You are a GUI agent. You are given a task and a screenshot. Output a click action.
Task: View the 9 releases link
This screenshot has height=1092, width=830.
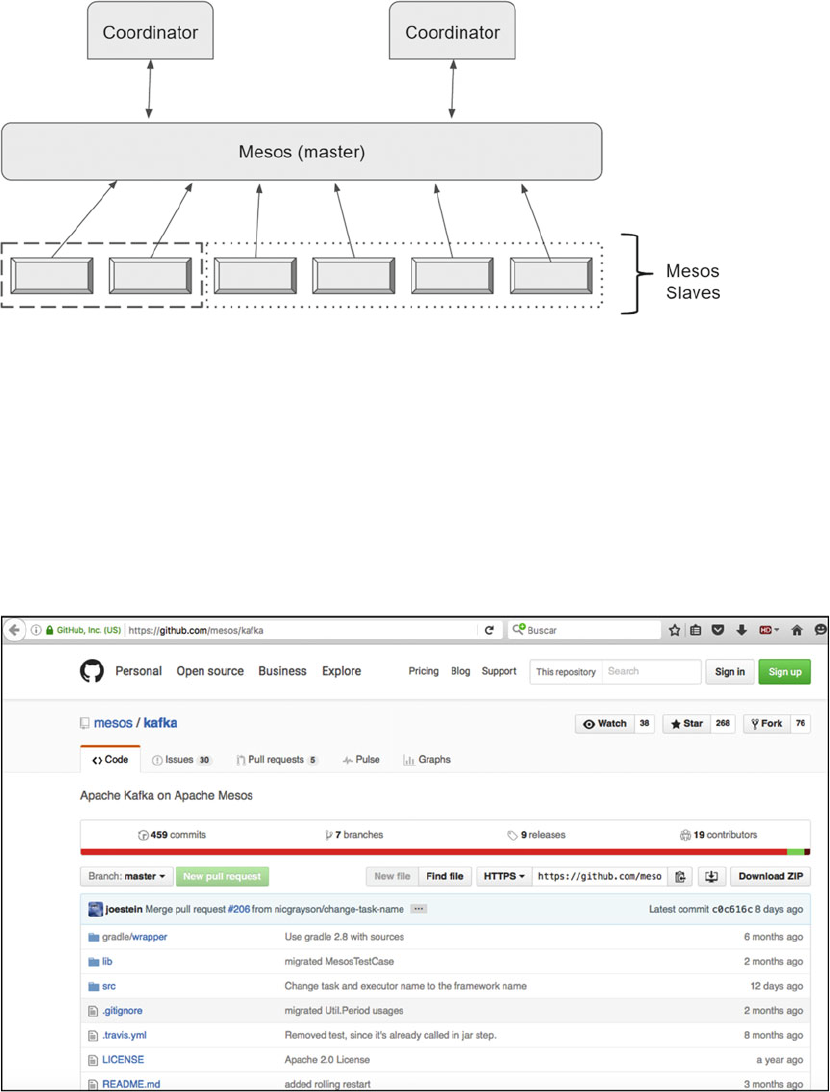point(536,835)
